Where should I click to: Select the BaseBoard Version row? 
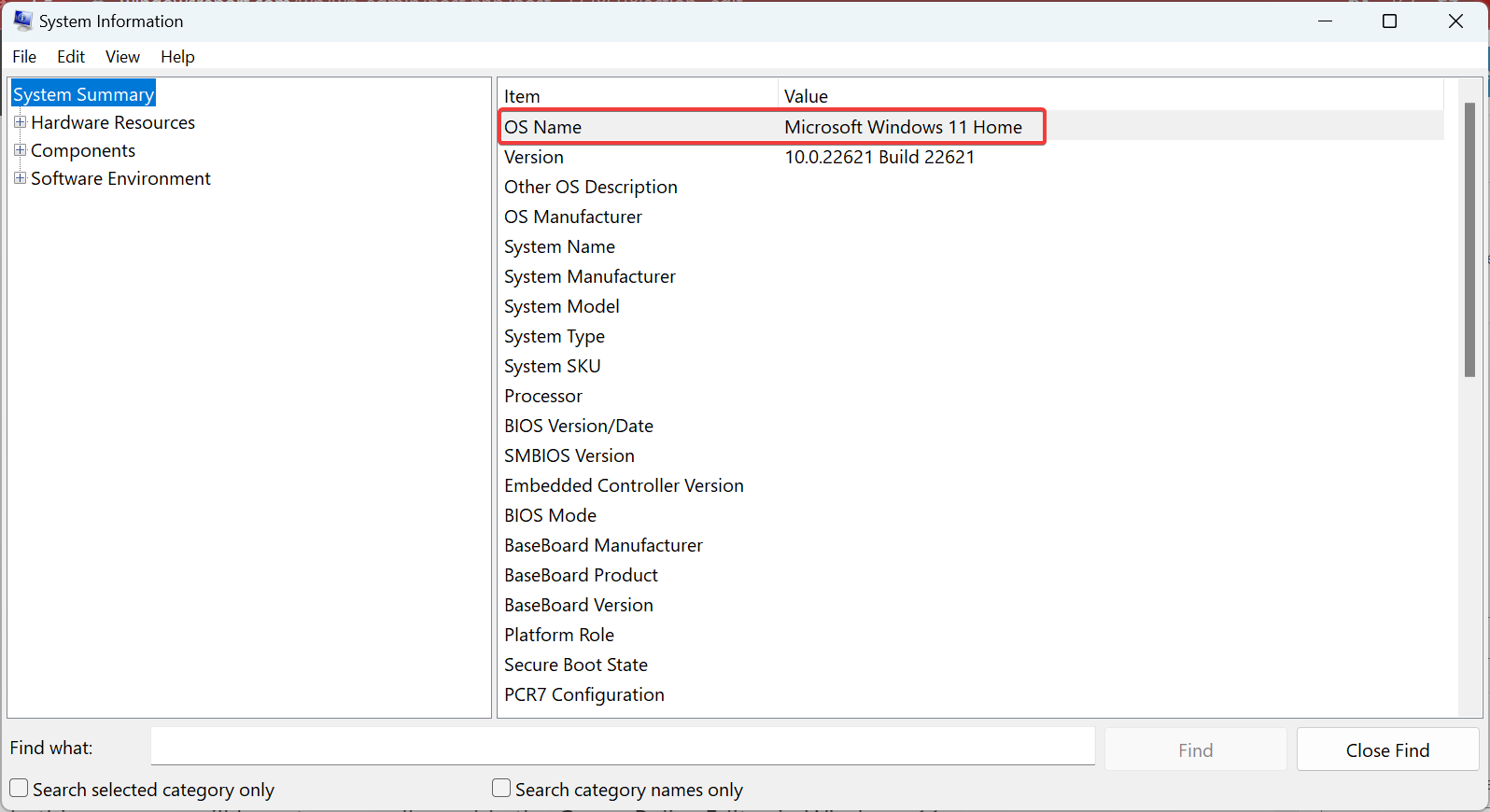(x=971, y=605)
